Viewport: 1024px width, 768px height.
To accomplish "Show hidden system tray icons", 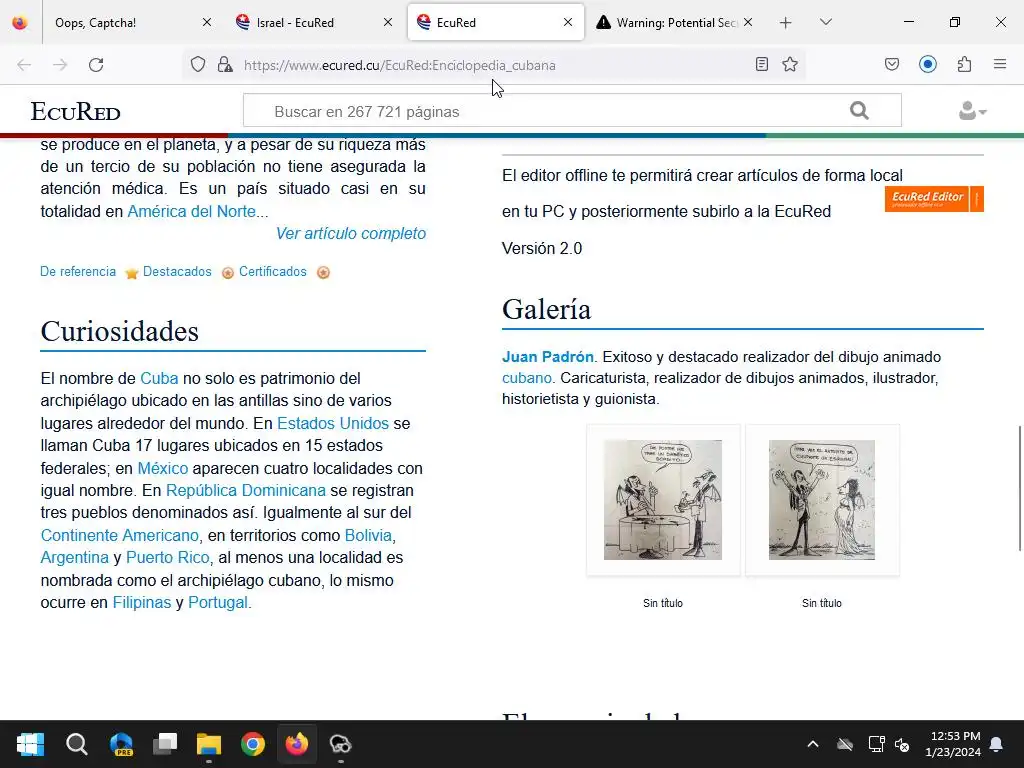I will [813, 744].
